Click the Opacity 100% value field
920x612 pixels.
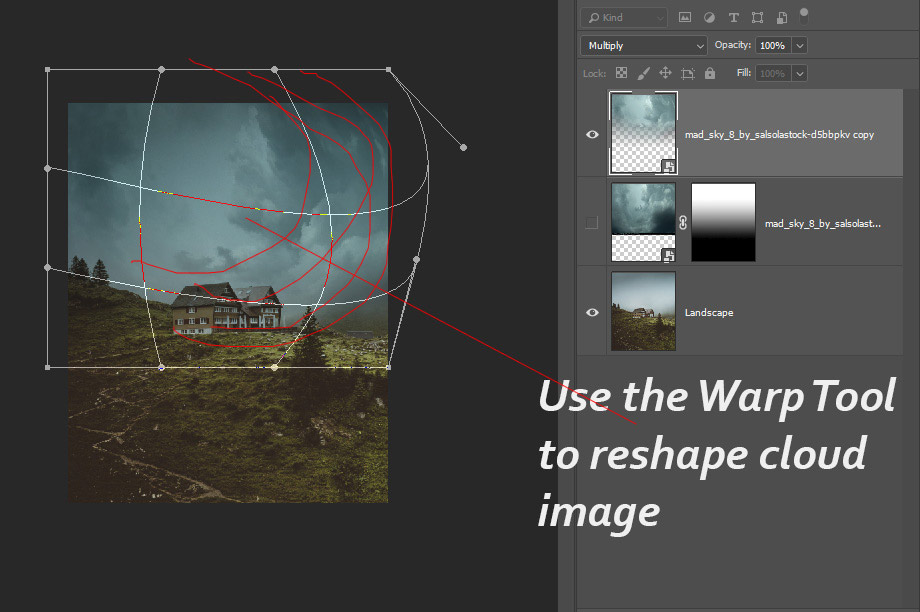coord(772,46)
